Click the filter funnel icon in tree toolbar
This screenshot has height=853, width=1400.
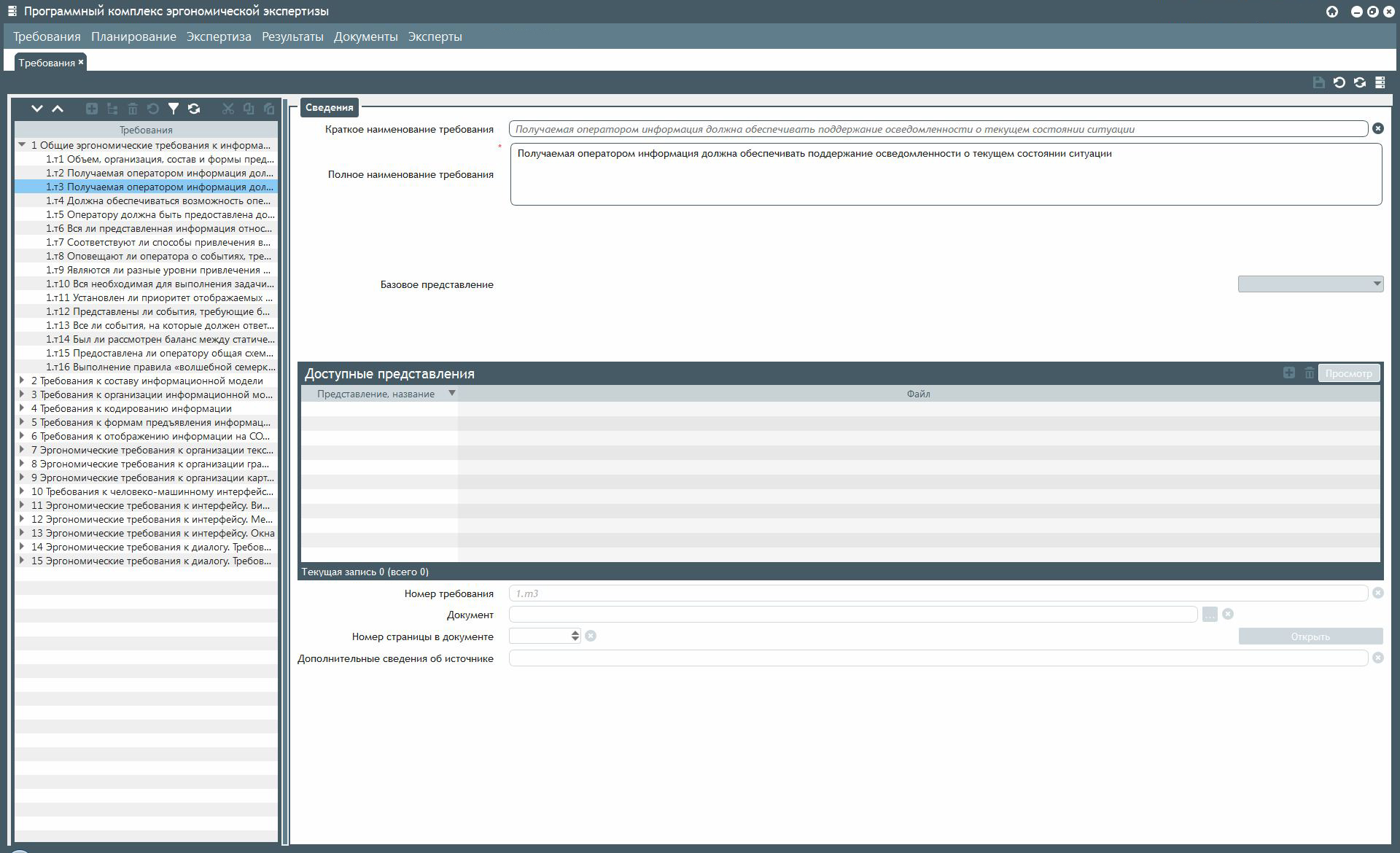(174, 109)
